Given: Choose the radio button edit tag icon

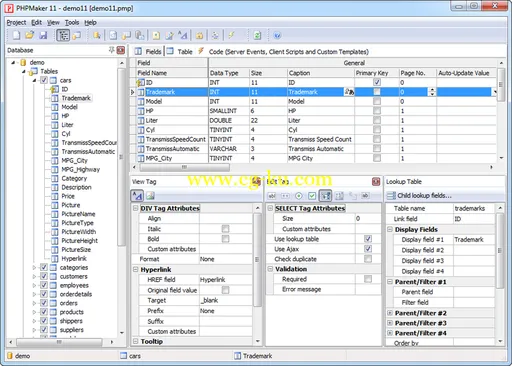Looking at the screenshot, I should tap(299, 196).
